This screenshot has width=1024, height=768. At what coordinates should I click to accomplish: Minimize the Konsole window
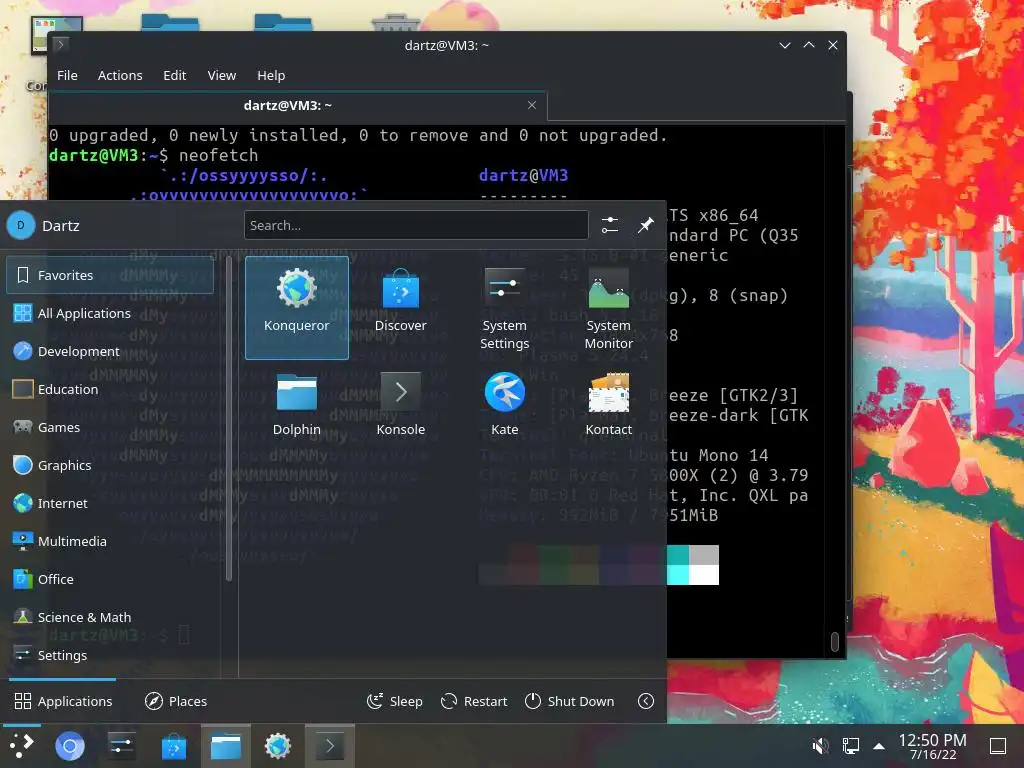(785, 45)
